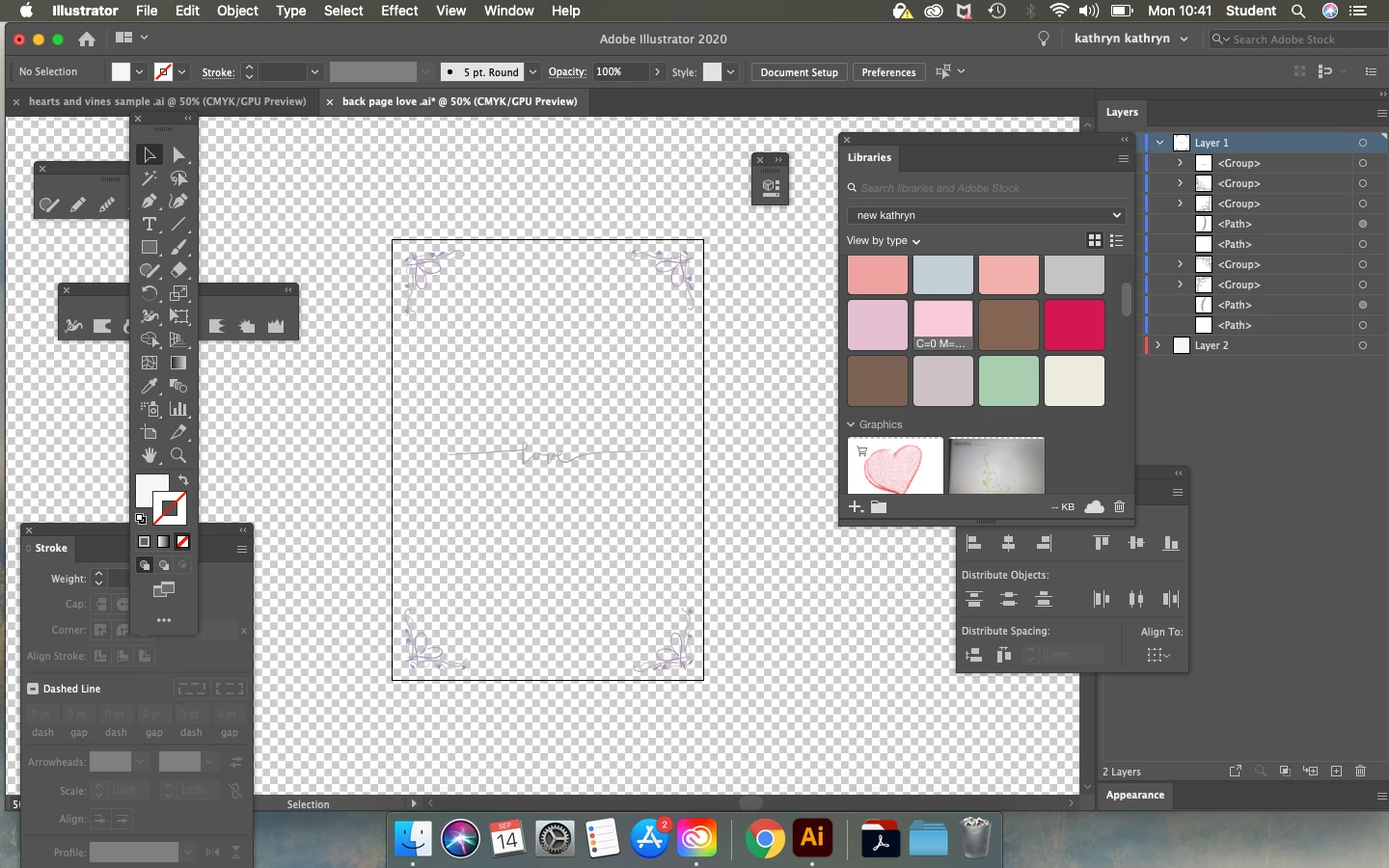1389x868 pixels.
Task: Open the 5 pt. Round brush dropdown
Action: pos(532,72)
